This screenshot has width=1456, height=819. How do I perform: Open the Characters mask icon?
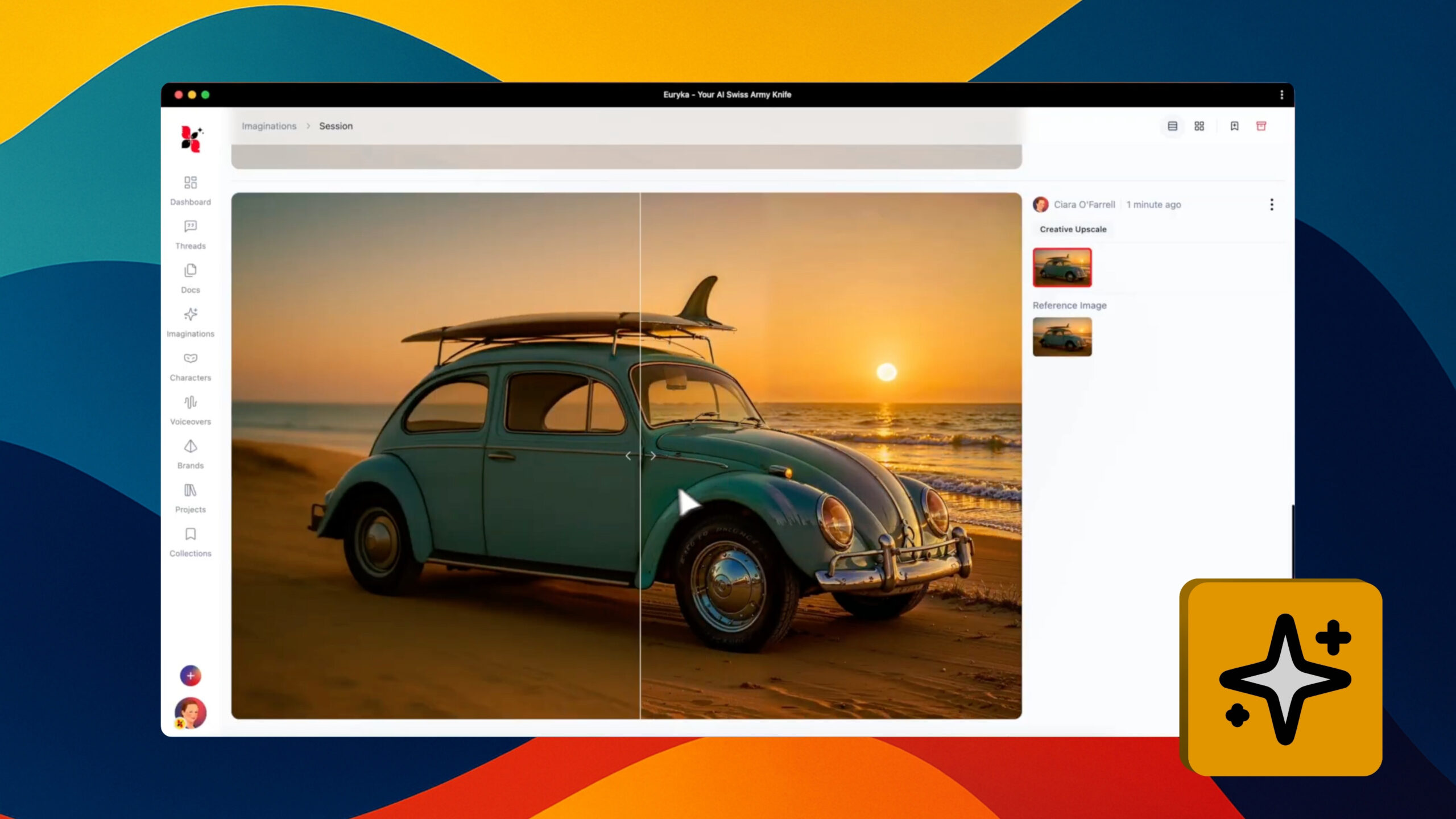click(x=190, y=358)
